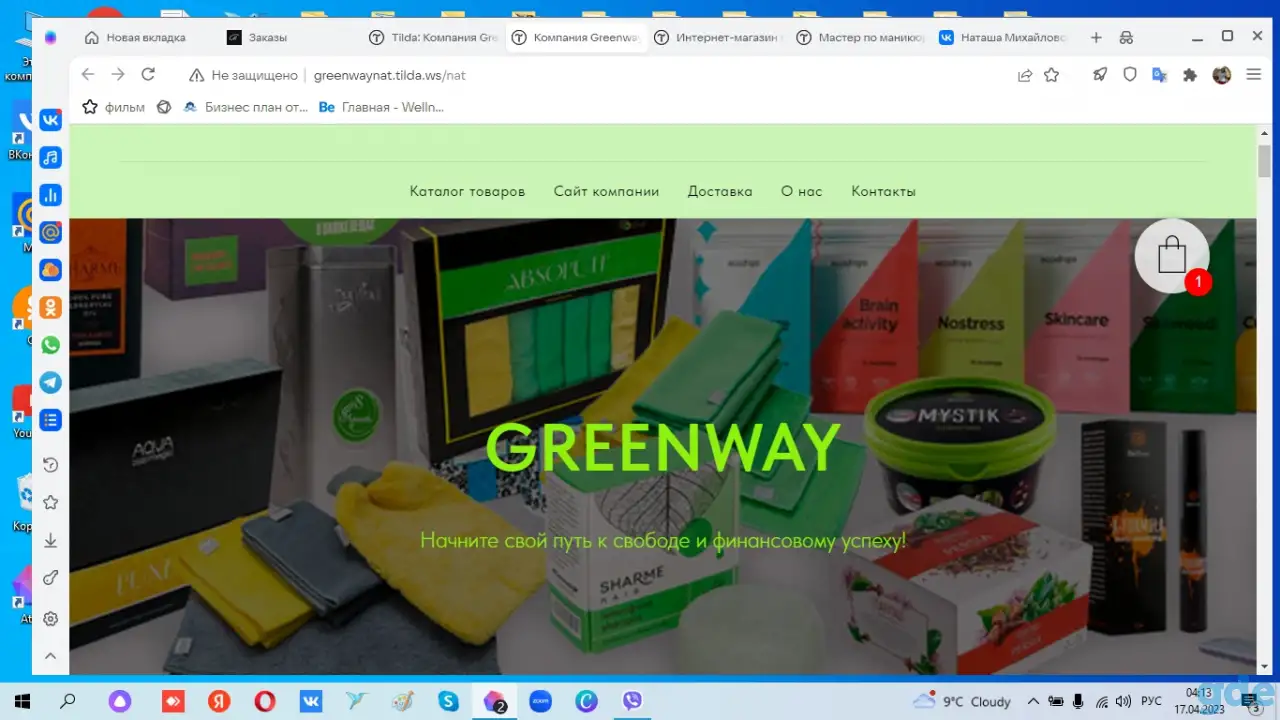Open Skype from the taskbar
The height and width of the screenshot is (720, 1280).
click(449, 701)
